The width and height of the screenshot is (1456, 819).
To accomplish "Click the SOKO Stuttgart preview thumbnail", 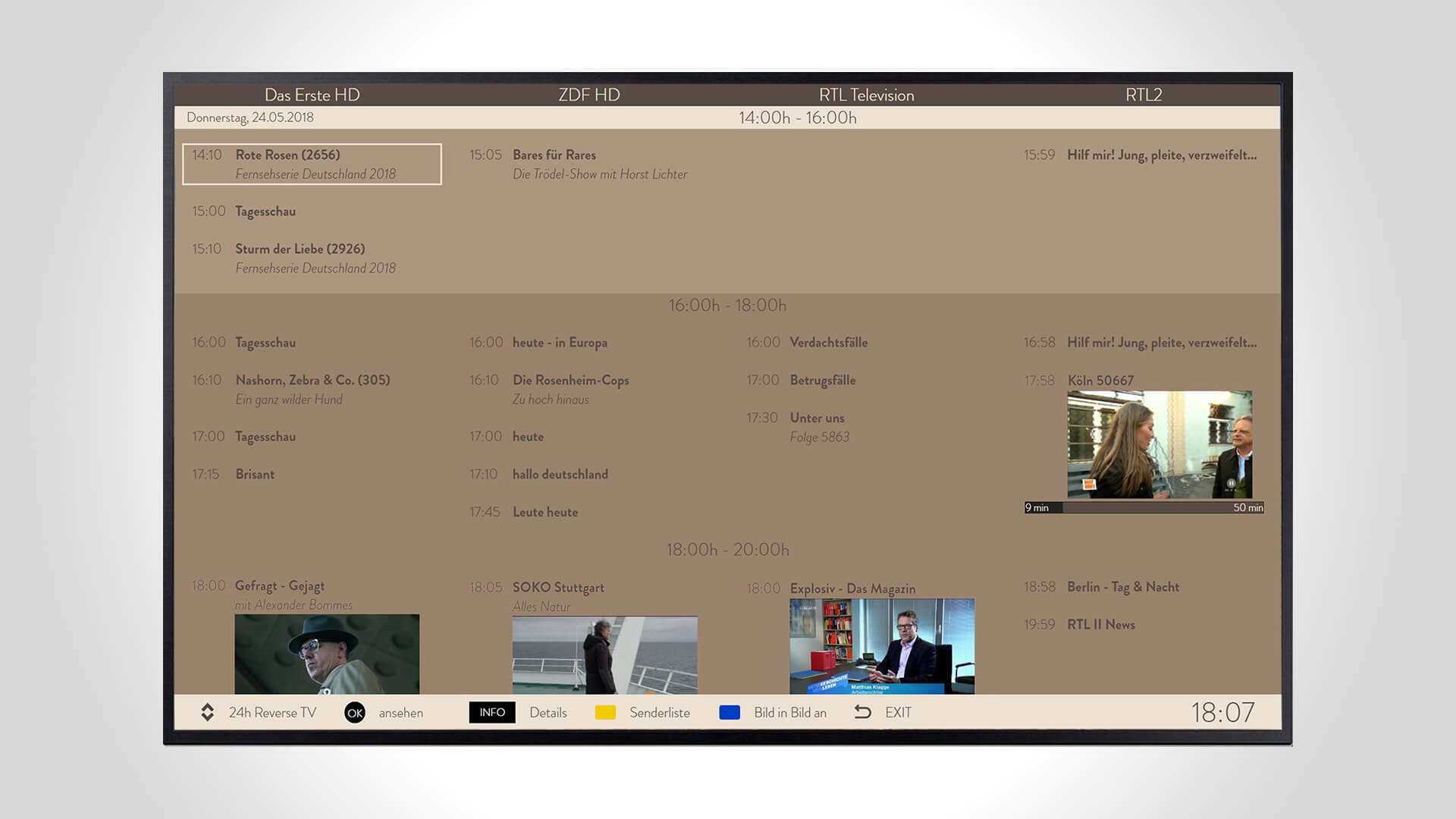I will pos(604,657).
